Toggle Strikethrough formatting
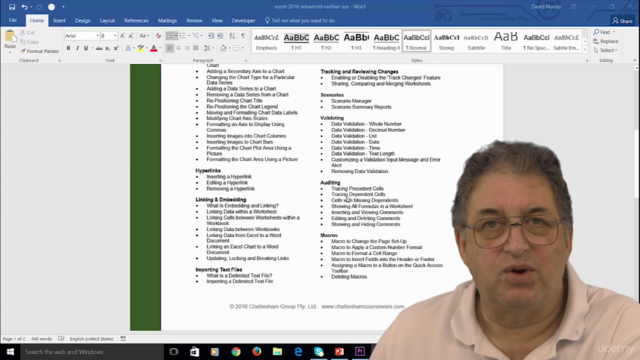 pos(99,48)
